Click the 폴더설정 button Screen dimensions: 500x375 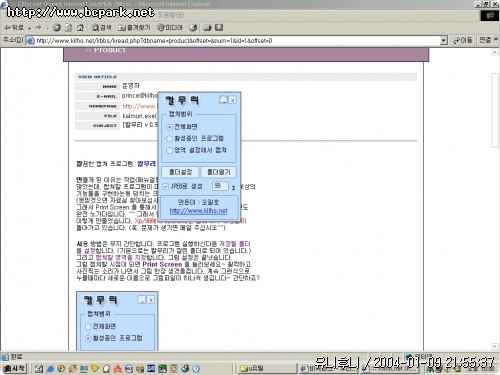pos(180,172)
